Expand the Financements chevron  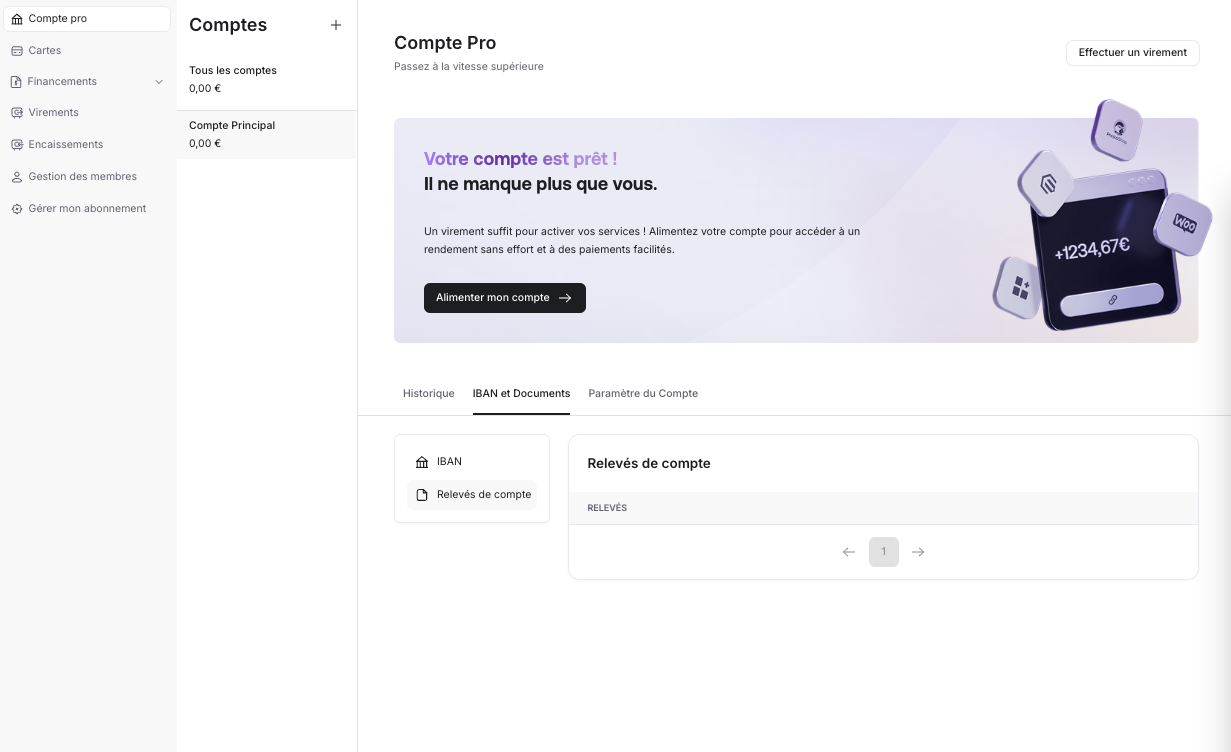[x=159, y=82]
